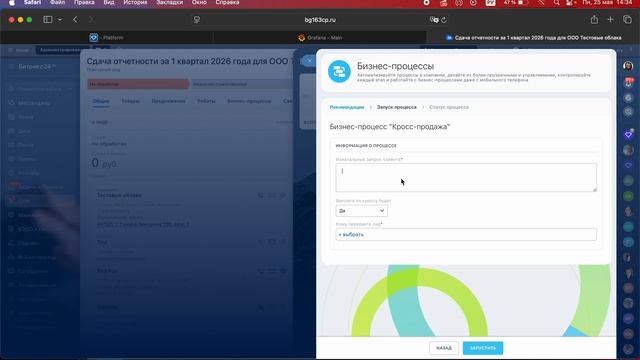Click the deal title Сдача отчетности за 1 квартал
This screenshot has width=640, height=360.
(x=189, y=61)
